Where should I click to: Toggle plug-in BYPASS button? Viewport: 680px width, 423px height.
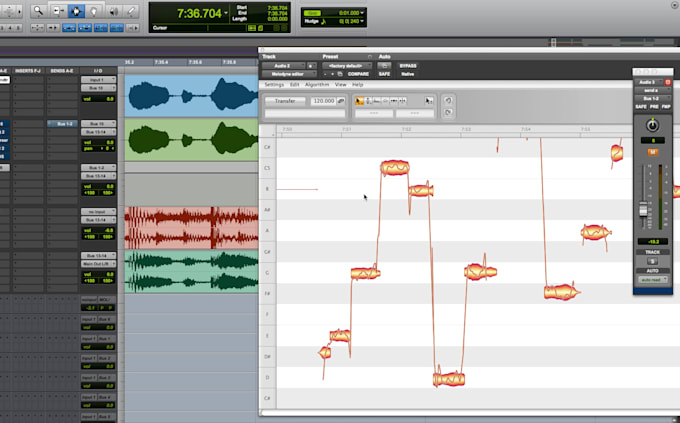coord(408,66)
